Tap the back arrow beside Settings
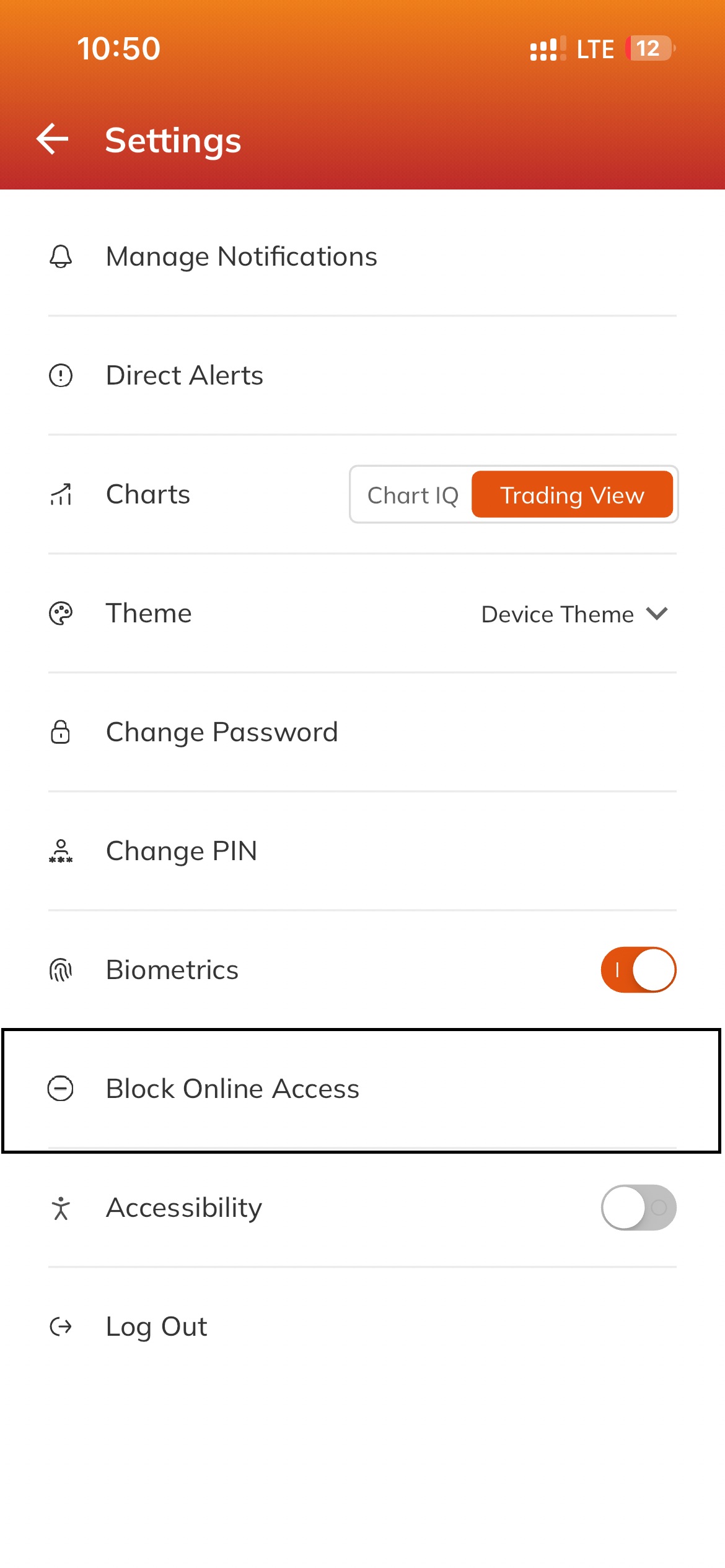The width and height of the screenshot is (725, 1568). click(53, 139)
